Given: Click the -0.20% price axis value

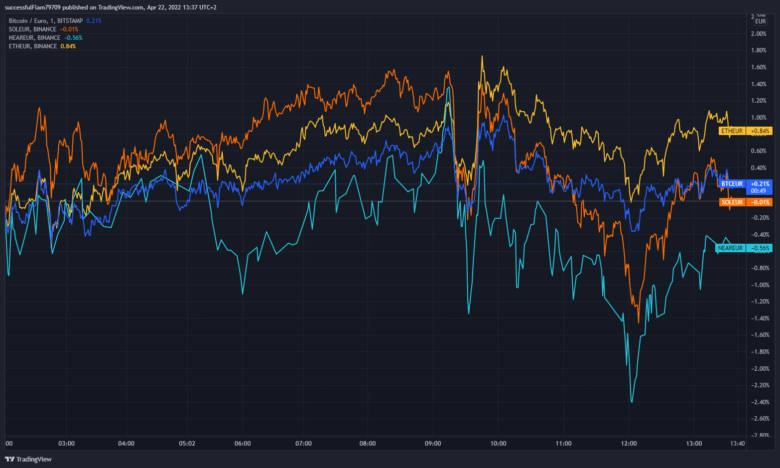Looking at the screenshot, I should (760, 218).
